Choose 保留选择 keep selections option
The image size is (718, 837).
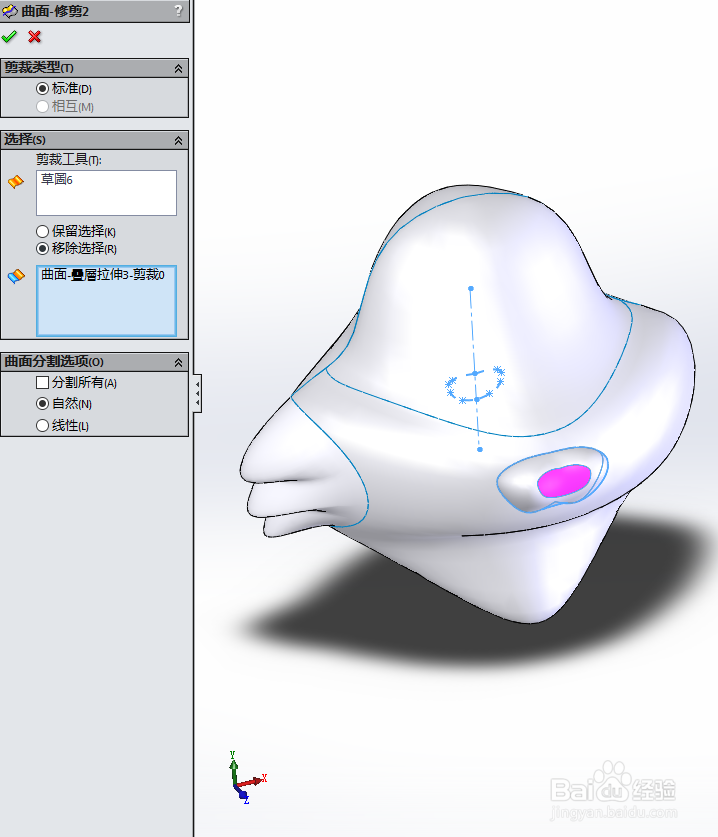(42, 232)
